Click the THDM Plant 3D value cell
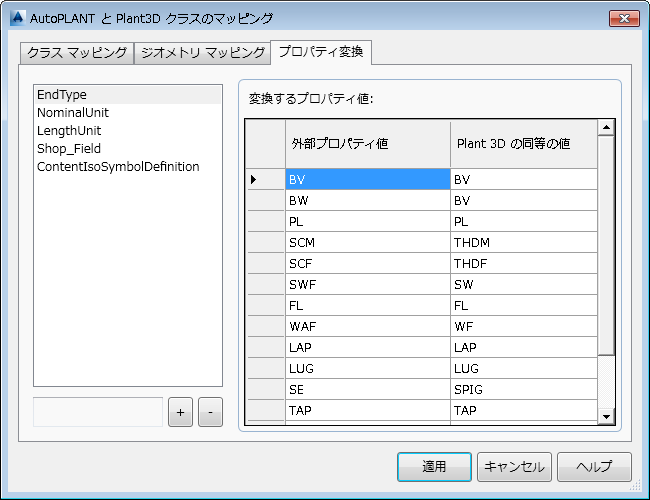This screenshot has height=500, width=650. pos(524,243)
